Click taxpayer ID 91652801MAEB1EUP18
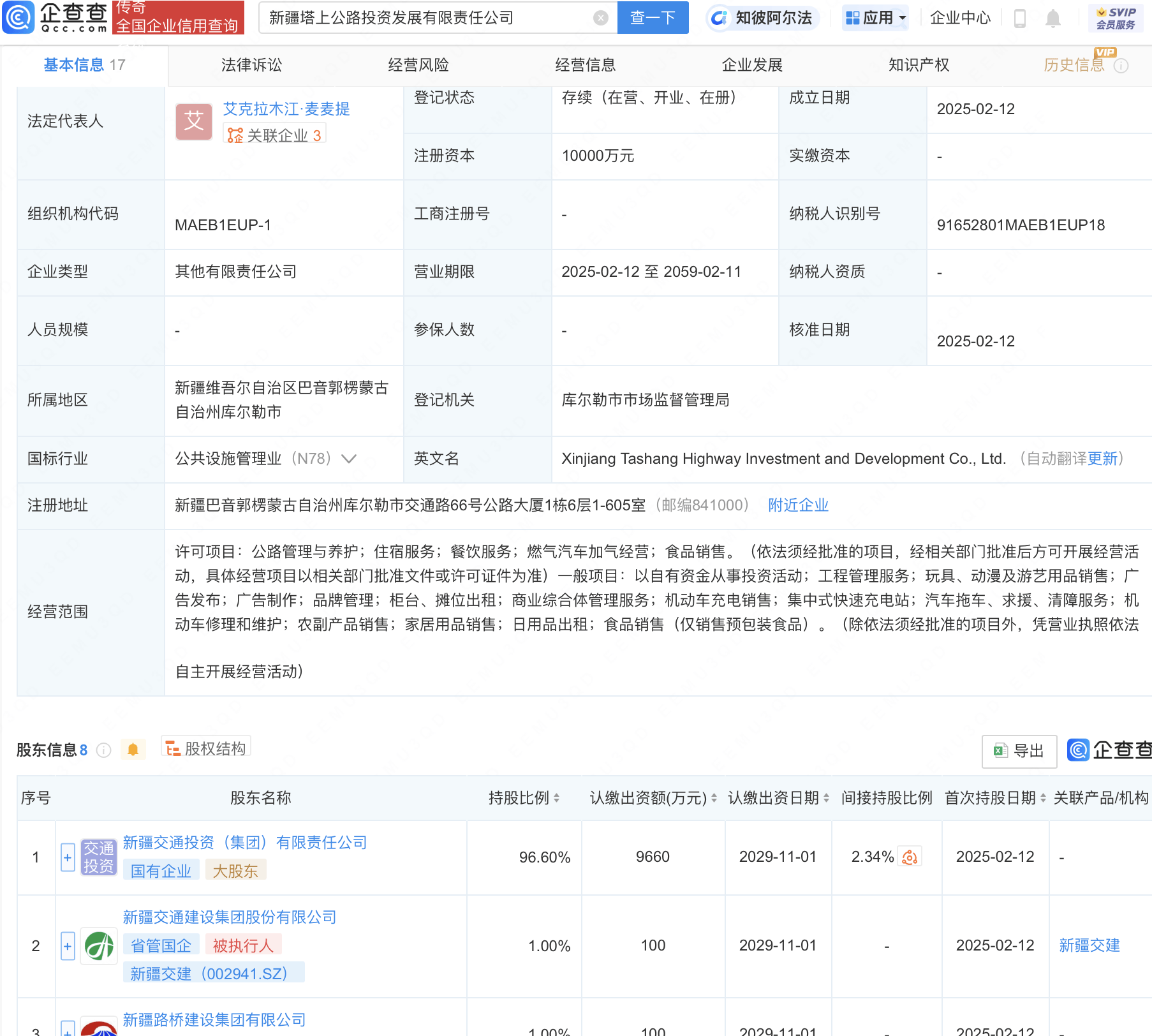Screen dimensions: 1152x1036 (1021, 225)
